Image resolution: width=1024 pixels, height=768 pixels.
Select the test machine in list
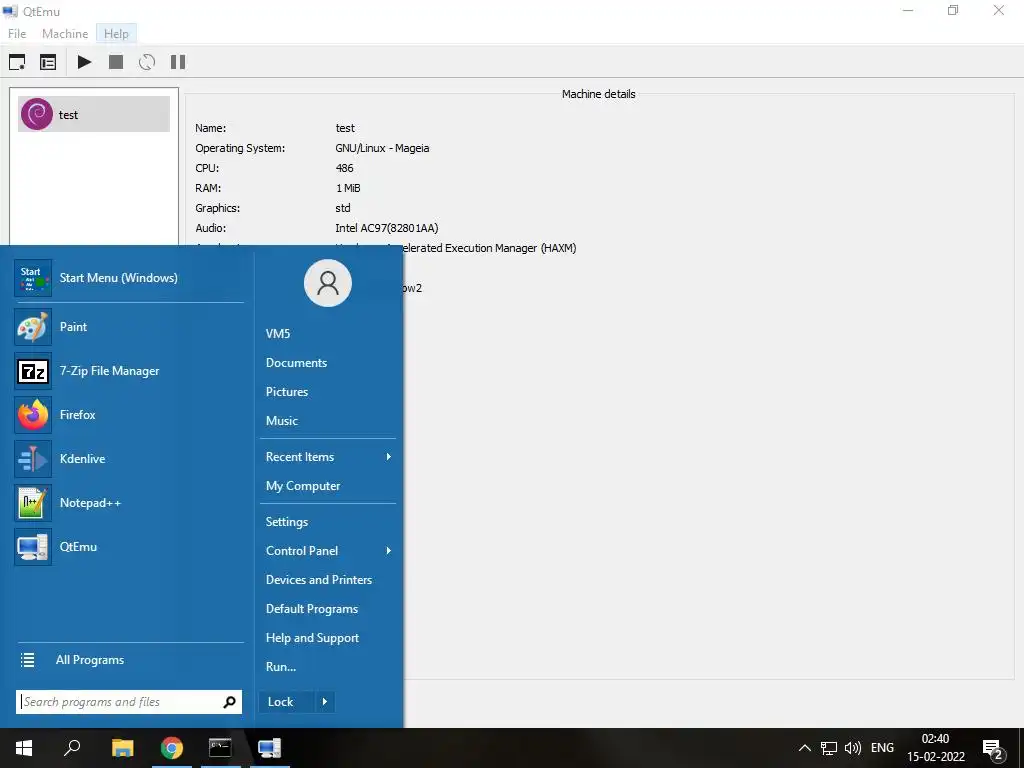pyautogui.click(x=94, y=114)
